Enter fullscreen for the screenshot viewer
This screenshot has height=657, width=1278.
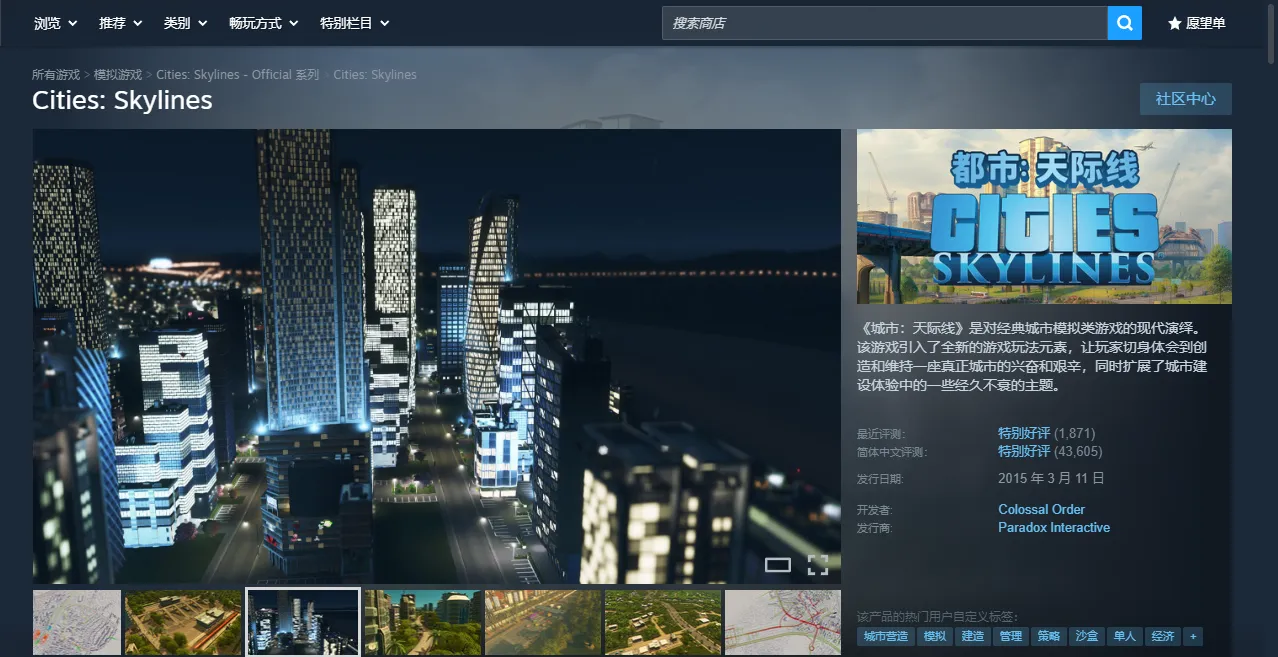pyautogui.click(x=817, y=565)
